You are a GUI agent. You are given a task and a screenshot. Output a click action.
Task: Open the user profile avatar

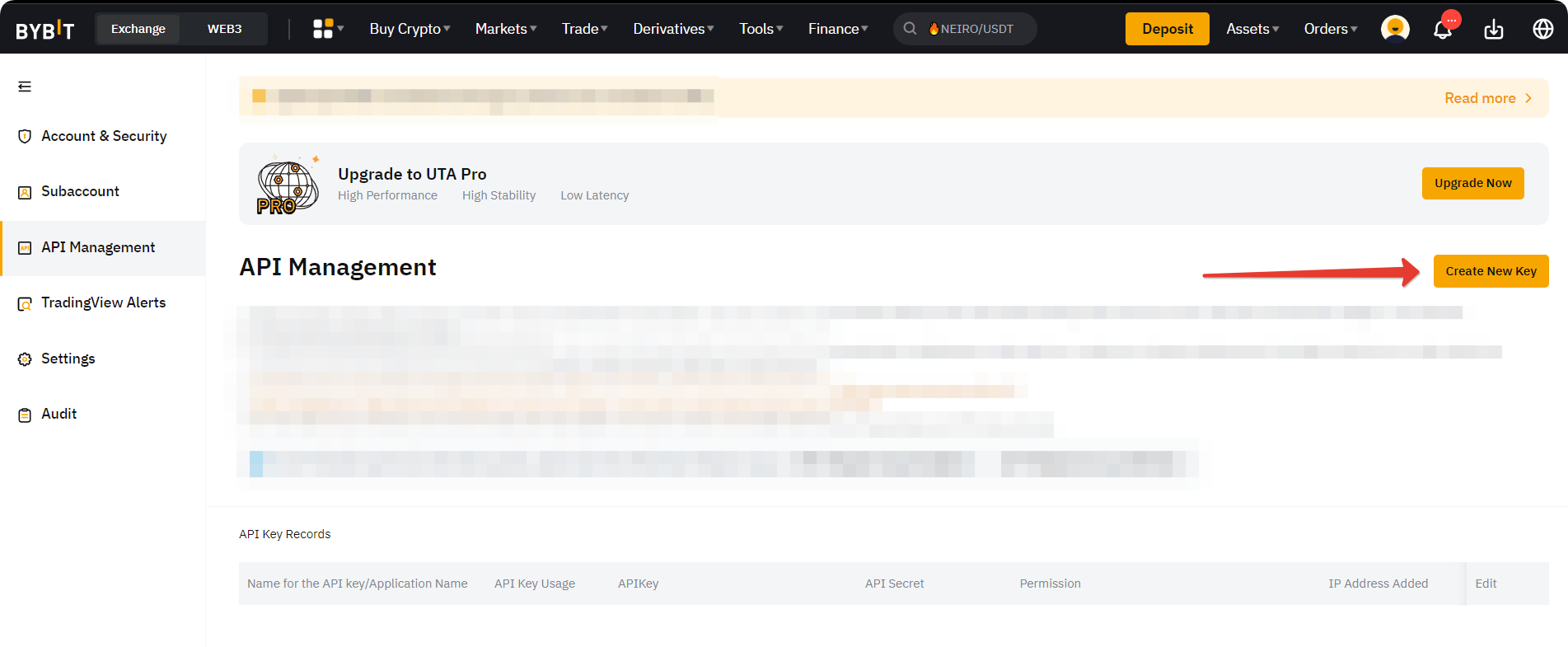(x=1395, y=29)
